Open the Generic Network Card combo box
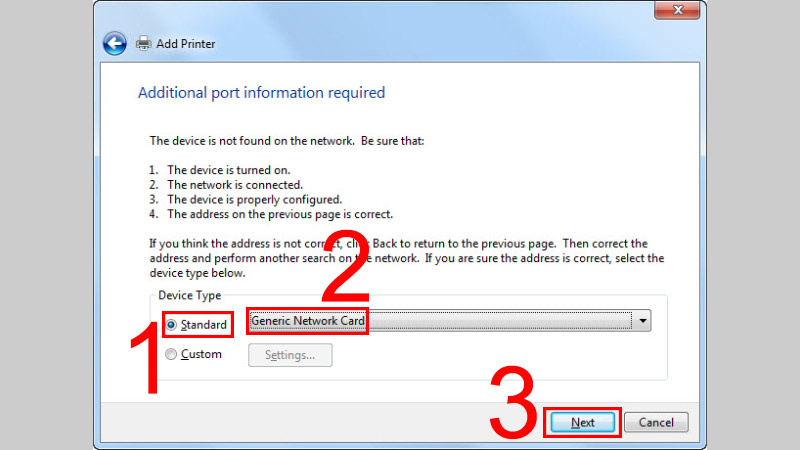 click(440, 321)
